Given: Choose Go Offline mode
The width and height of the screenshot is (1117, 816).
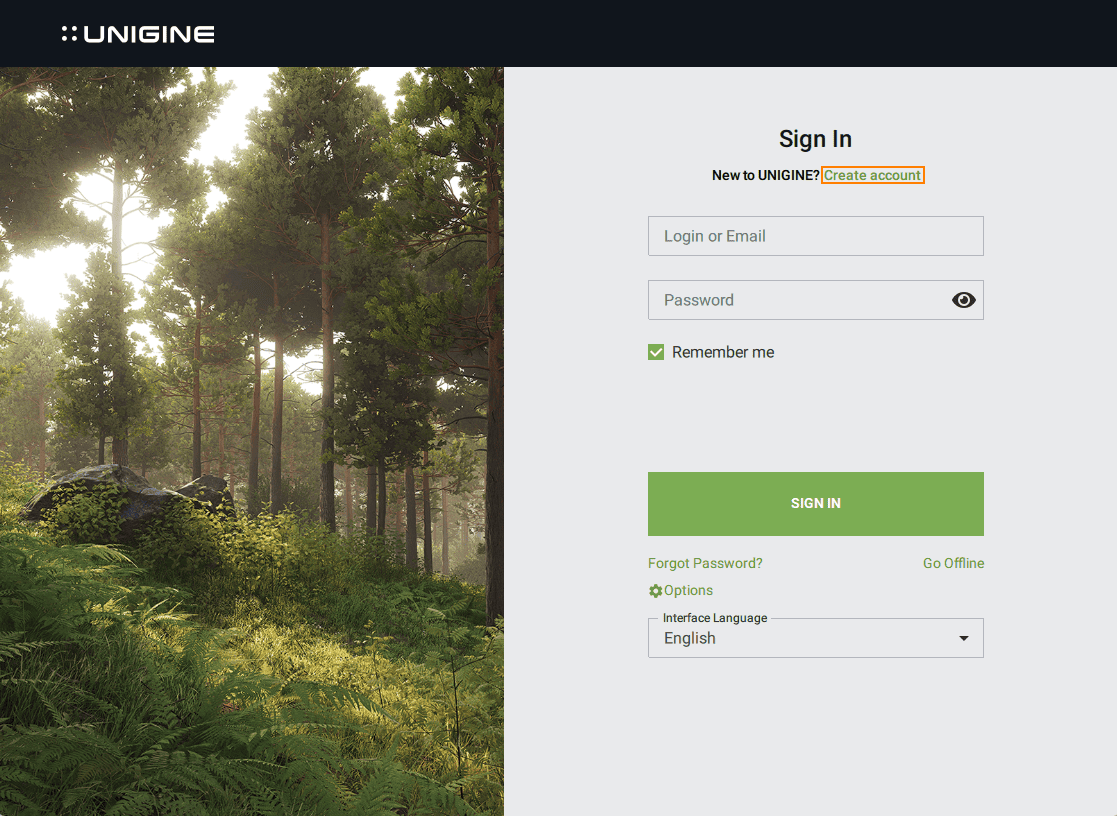Looking at the screenshot, I should [x=953, y=563].
